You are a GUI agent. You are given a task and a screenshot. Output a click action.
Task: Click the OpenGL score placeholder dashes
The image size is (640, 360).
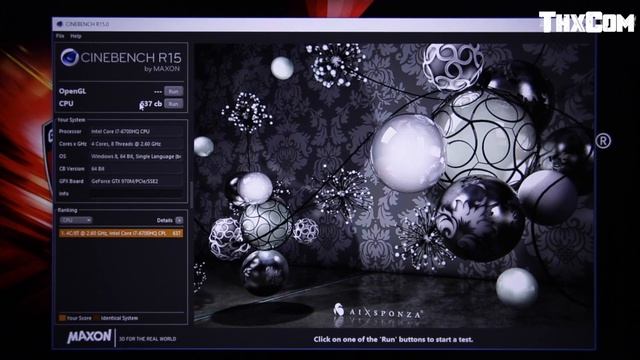click(158, 91)
